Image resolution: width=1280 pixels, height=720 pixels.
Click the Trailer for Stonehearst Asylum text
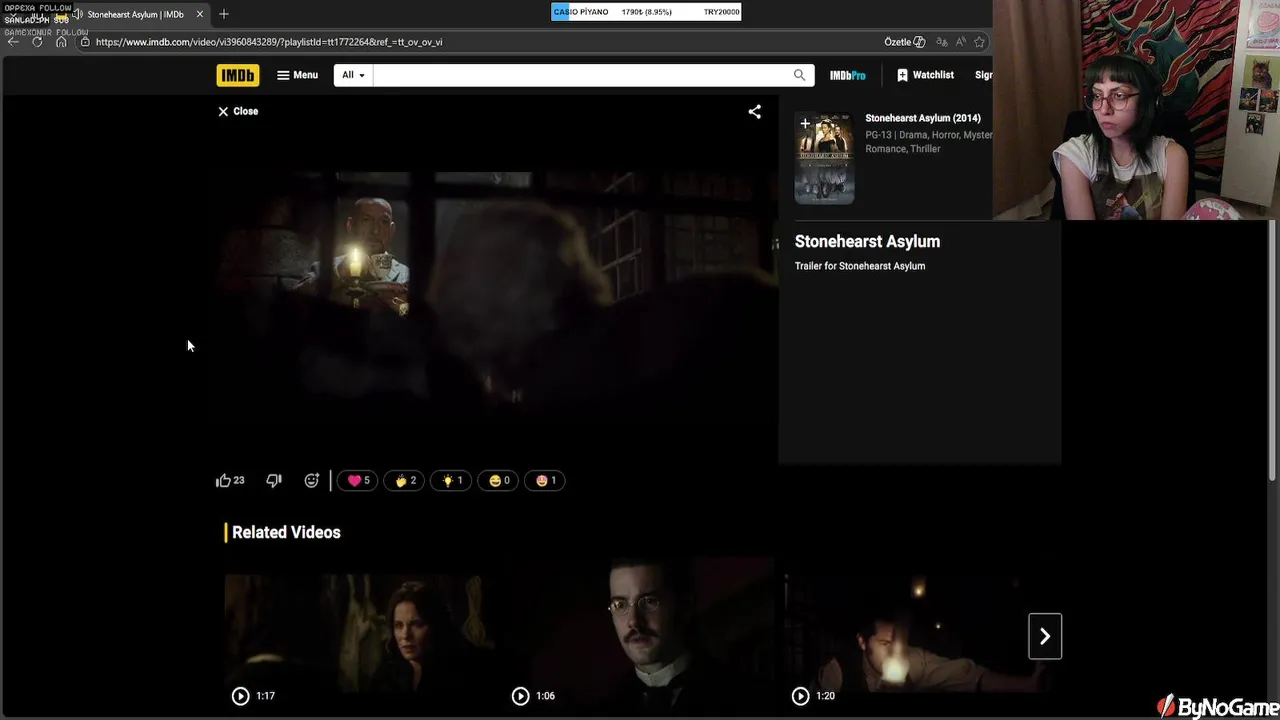coord(860,266)
